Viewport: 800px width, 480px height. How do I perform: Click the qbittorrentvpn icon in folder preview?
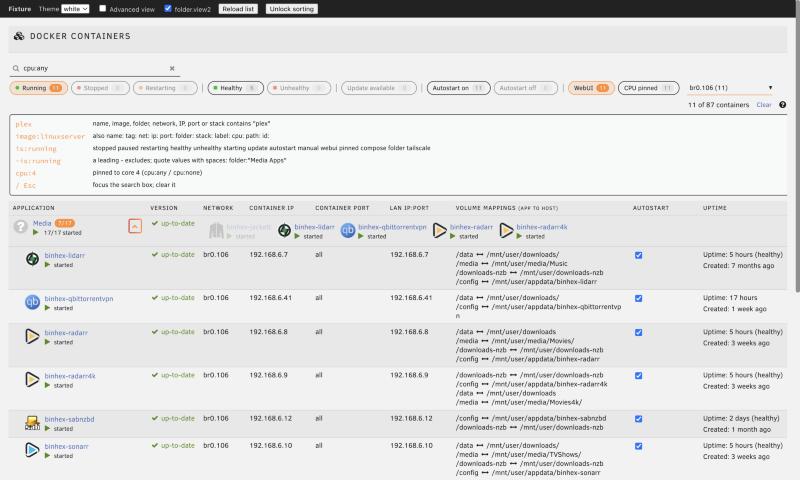coord(347,231)
